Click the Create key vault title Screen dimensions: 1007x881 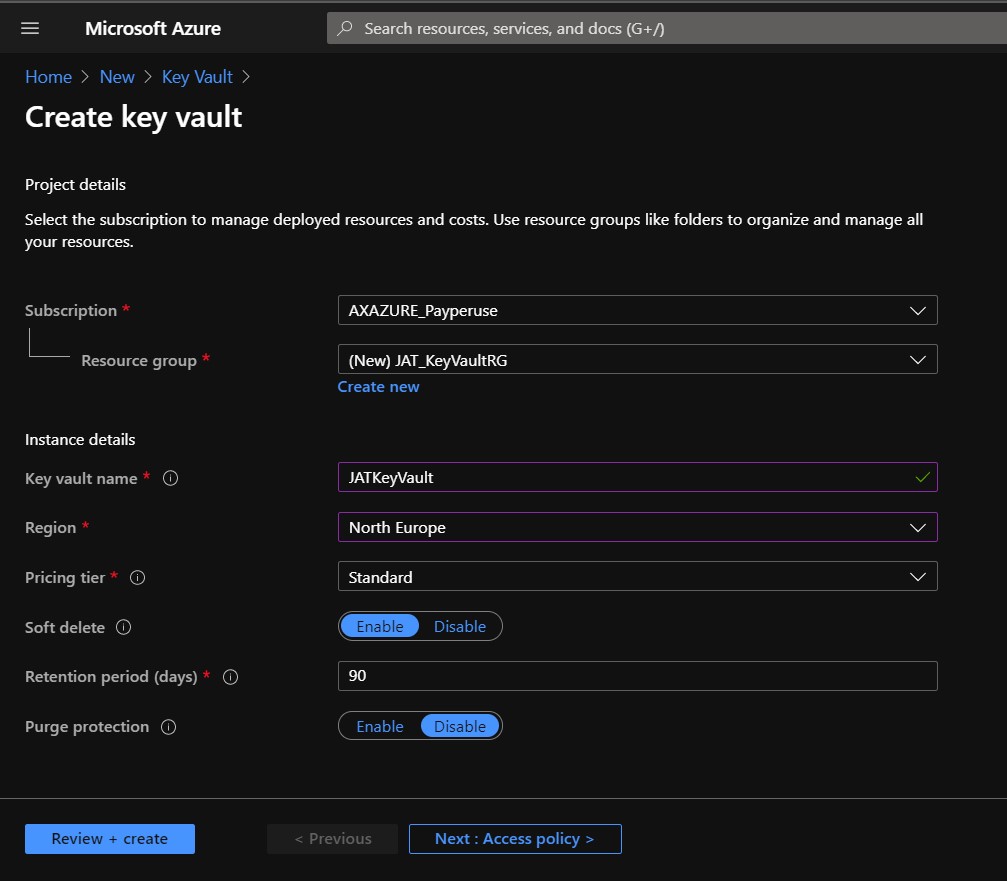[x=134, y=118]
